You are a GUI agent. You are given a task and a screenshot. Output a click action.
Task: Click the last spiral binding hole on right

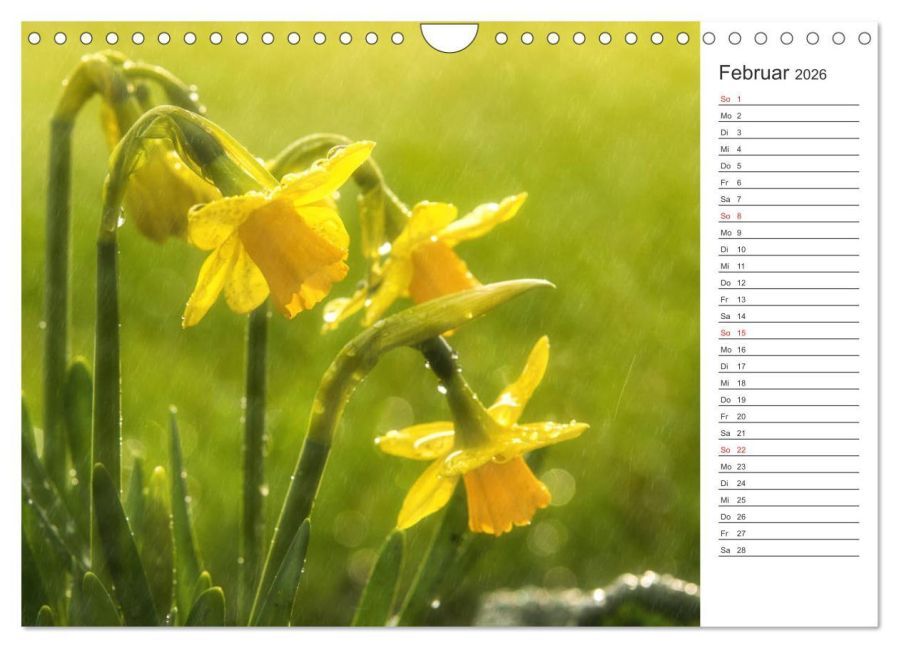865,38
